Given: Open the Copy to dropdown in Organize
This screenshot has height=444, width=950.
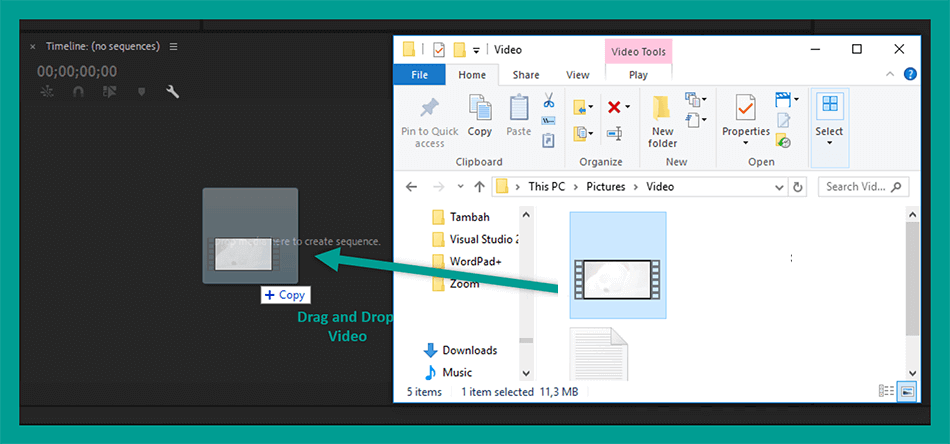Looking at the screenshot, I should (583, 132).
